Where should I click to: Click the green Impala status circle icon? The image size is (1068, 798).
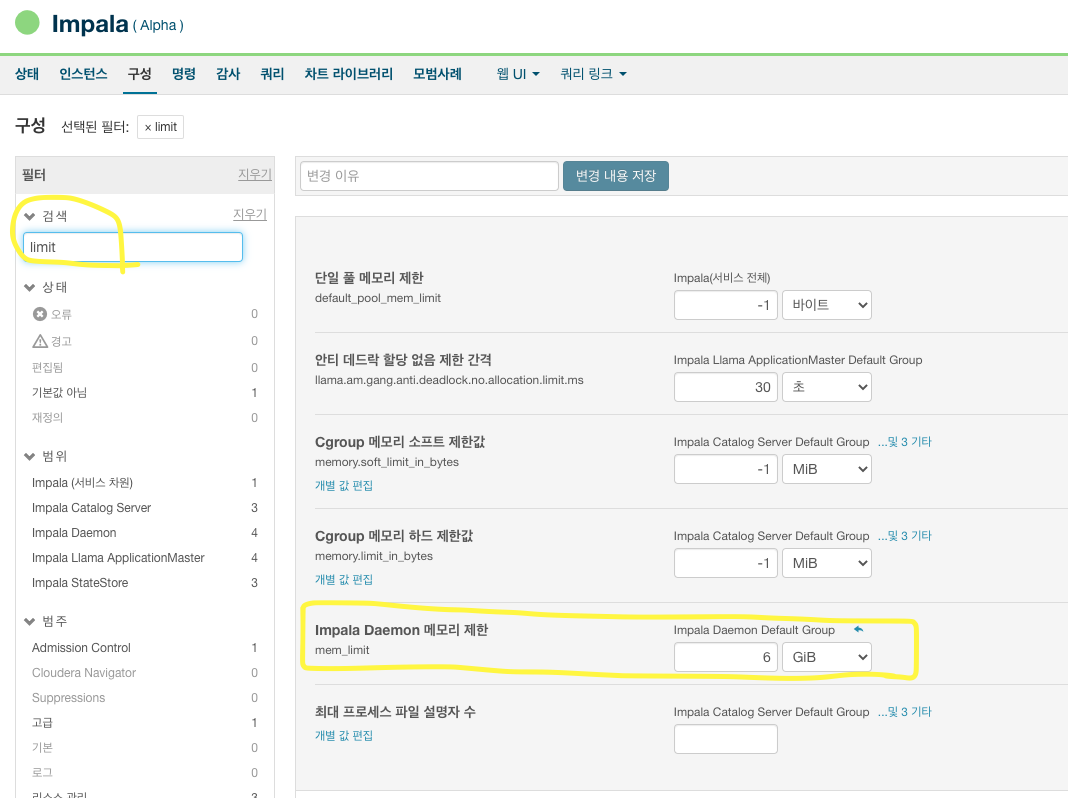[x=27, y=22]
